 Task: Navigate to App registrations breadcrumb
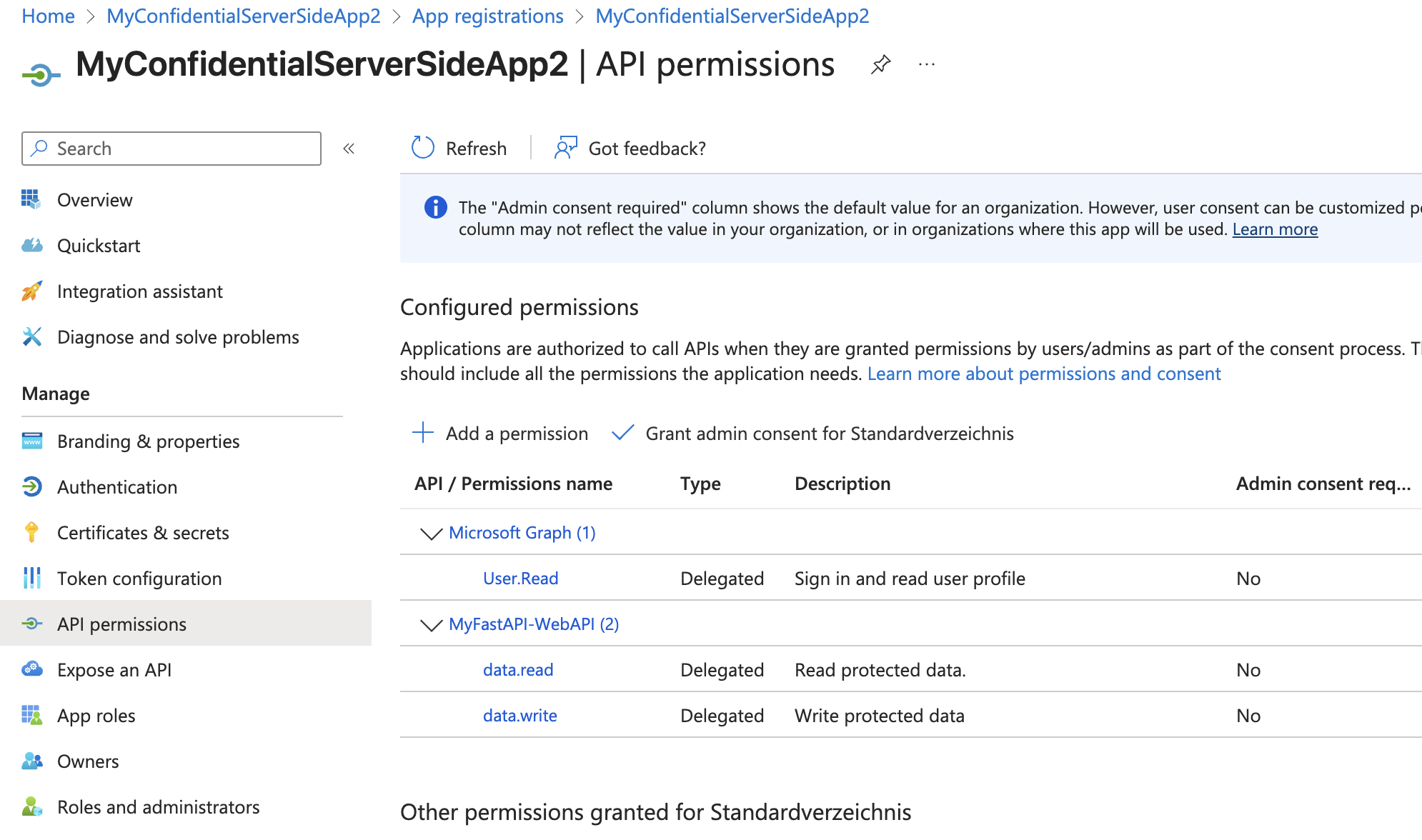[487, 16]
